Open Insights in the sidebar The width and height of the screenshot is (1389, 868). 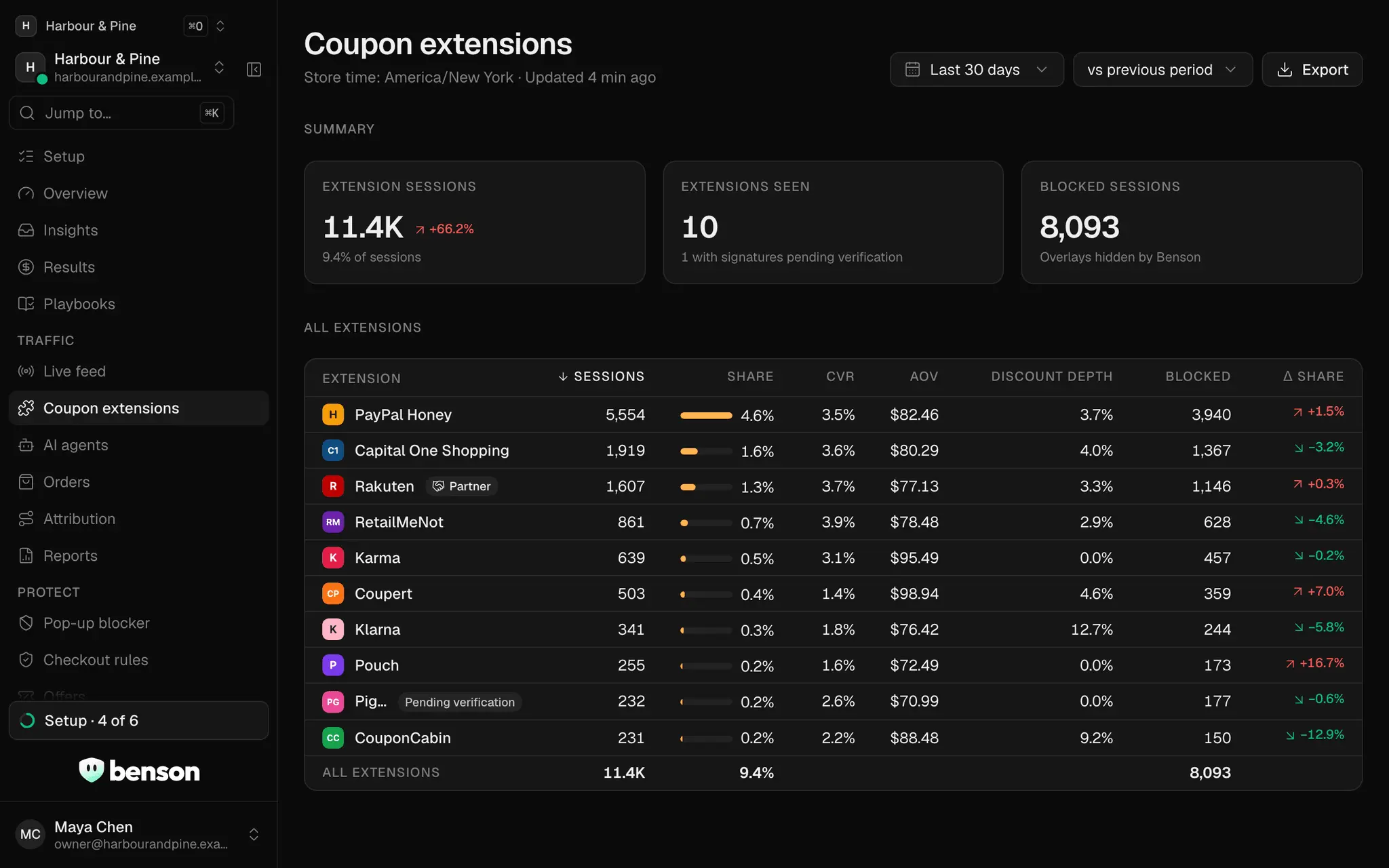138,231
